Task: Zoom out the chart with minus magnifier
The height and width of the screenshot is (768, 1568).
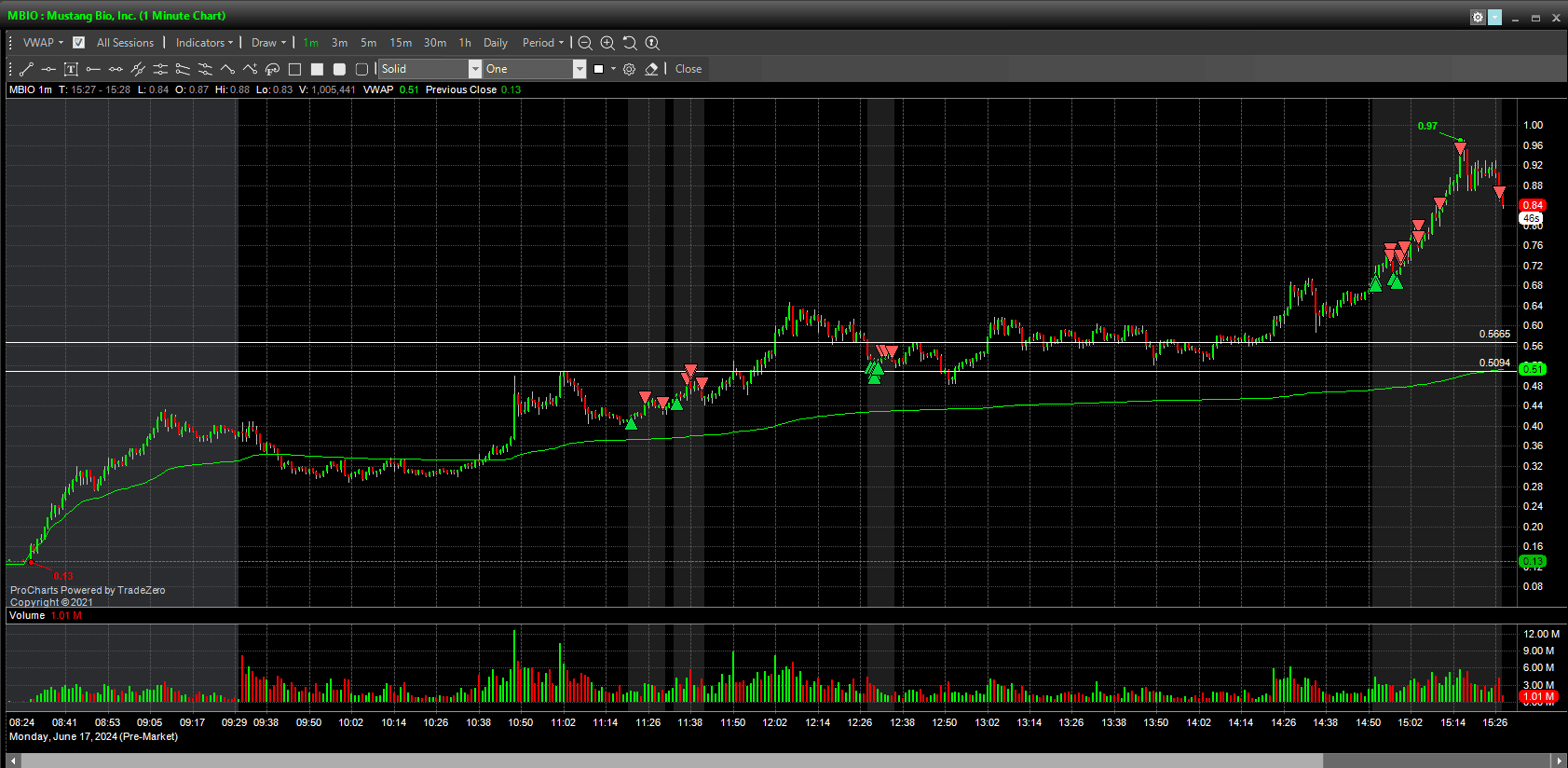Action: [585, 43]
